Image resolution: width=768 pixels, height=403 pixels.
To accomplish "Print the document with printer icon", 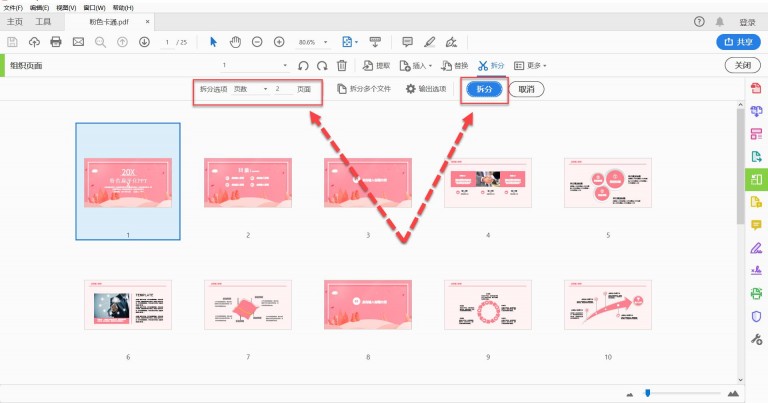I will (56, 42).
